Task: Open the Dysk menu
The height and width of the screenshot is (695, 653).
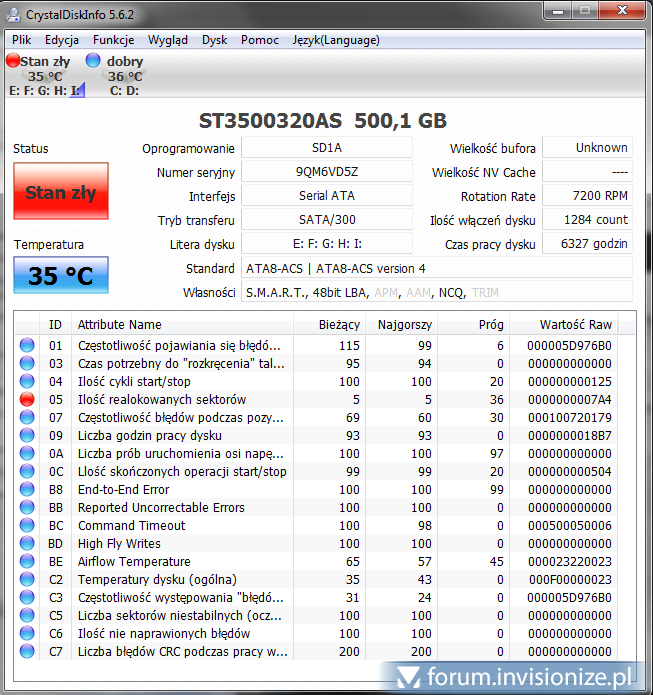Action: pyautogui.click(x=214, y=40)
